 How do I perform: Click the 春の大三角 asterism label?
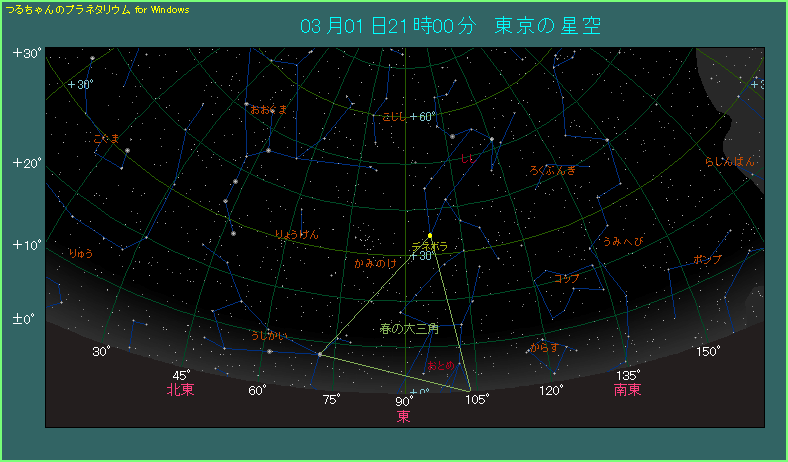point(408,328)
